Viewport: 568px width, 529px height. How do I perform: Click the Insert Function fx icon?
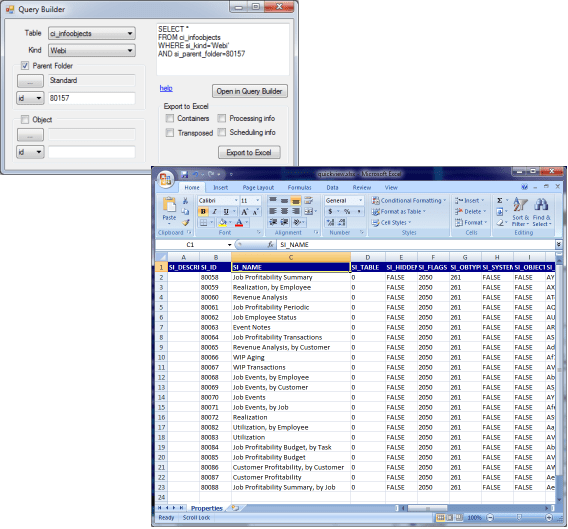[x=270, y=245]
